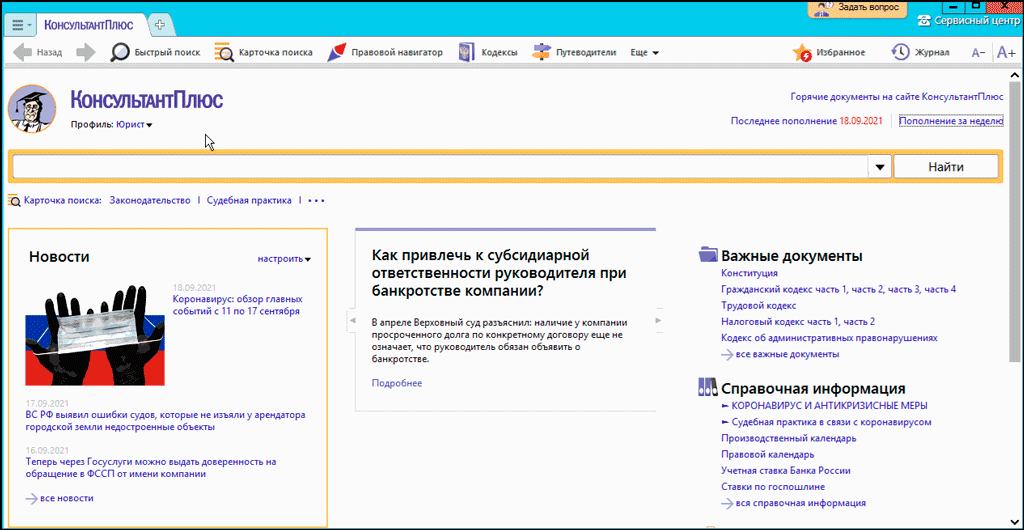
Task: Open Учетная ставка Банка России link
Action: coord(786,471)
